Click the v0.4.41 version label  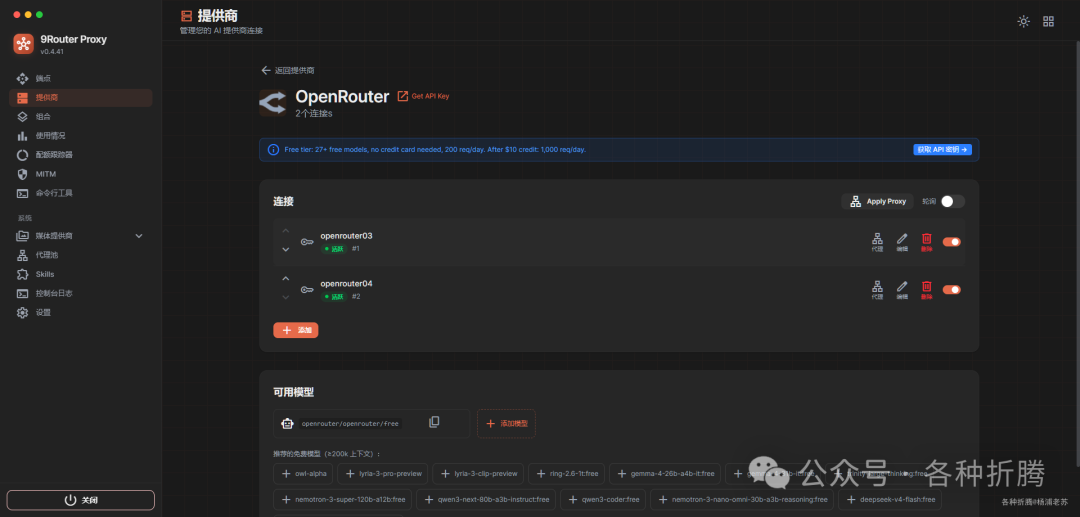tap(52, 52)
